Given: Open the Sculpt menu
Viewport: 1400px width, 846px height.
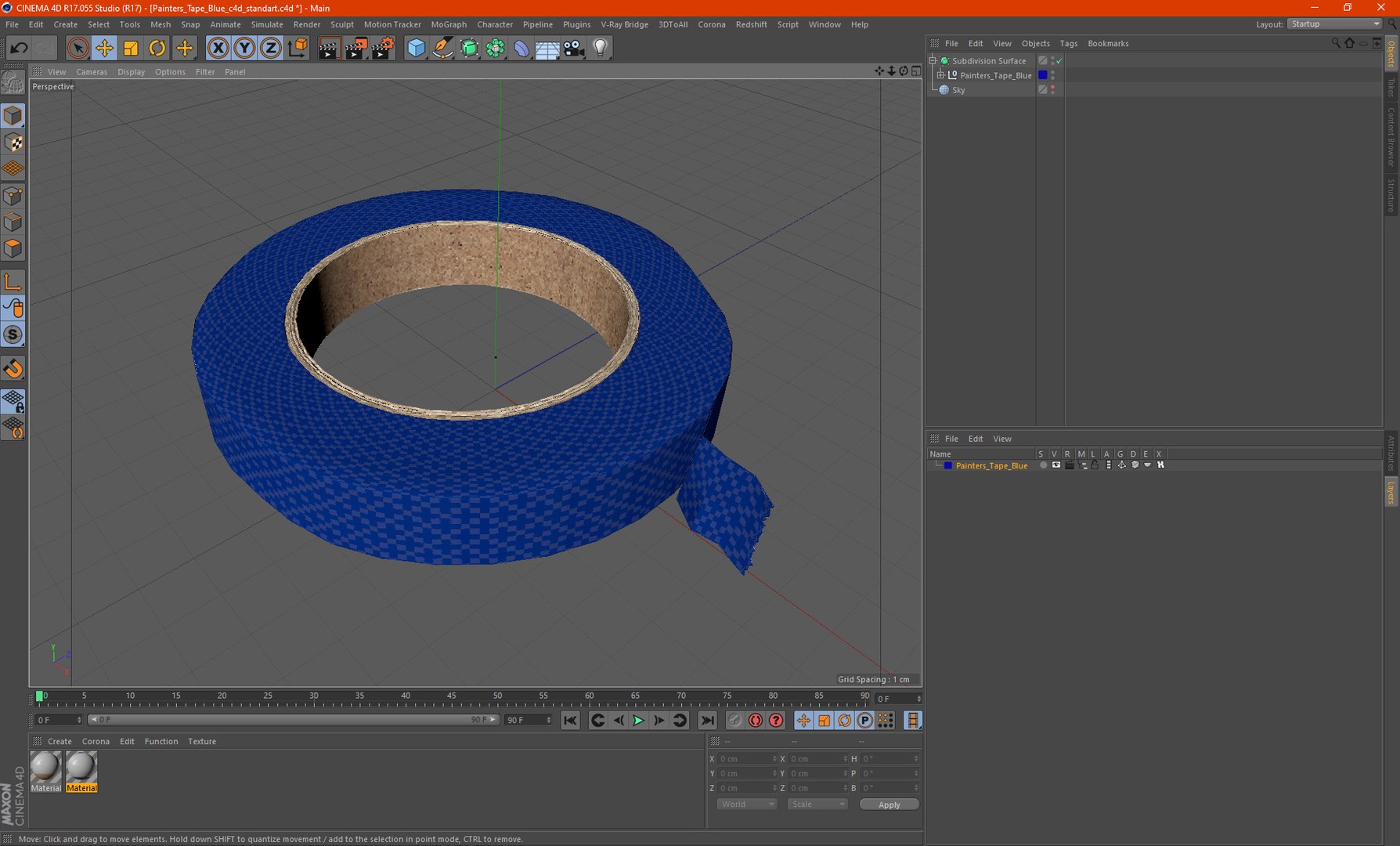Looking at the screenshot, I should [341, 24].
